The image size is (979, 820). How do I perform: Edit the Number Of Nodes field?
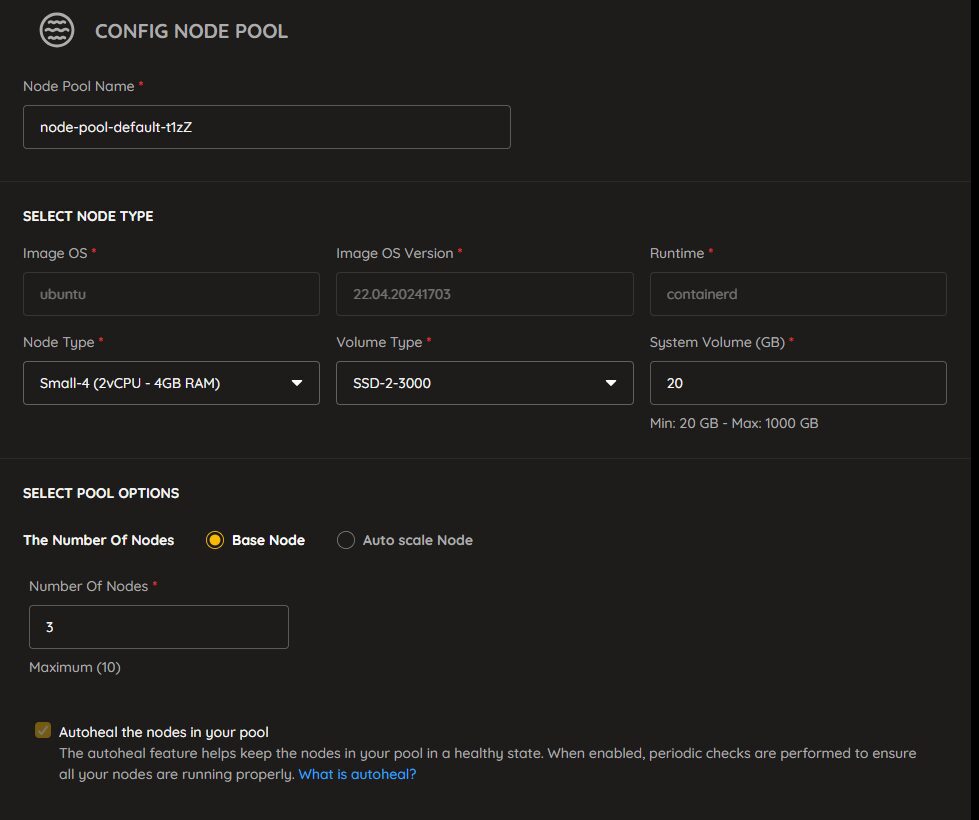159,626
